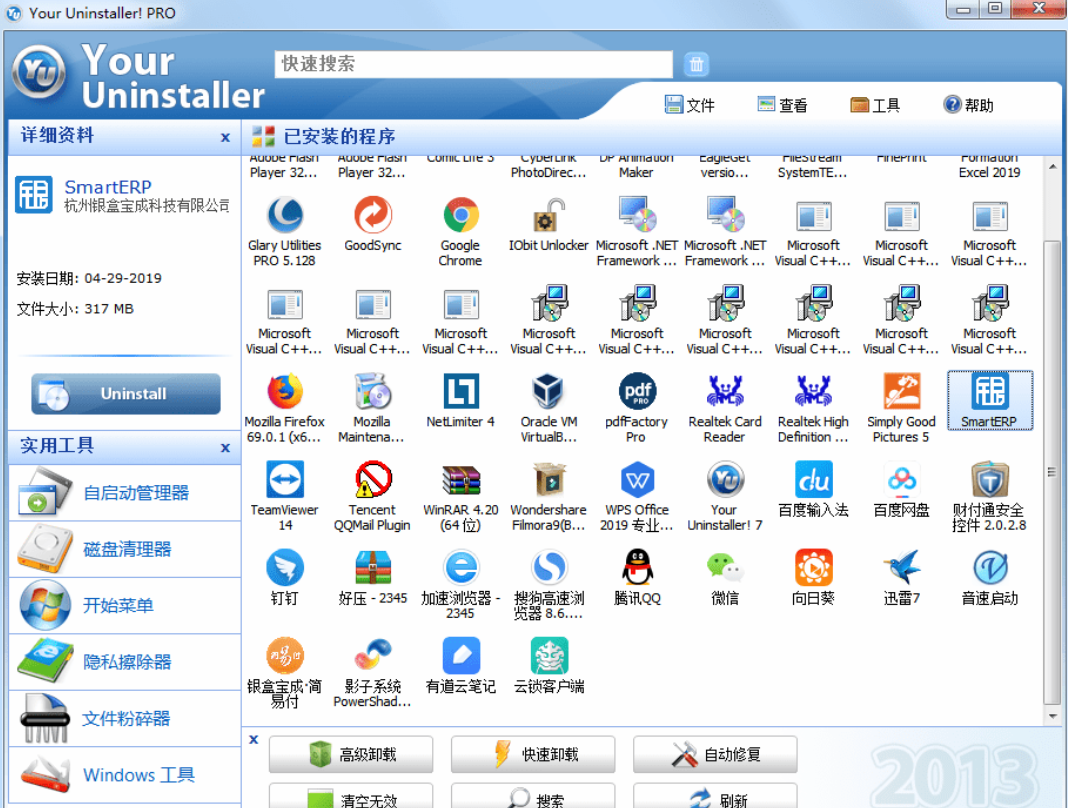Click the 高级卸载 button
This screenshot has width=1068, height=808.
(351, 754)
